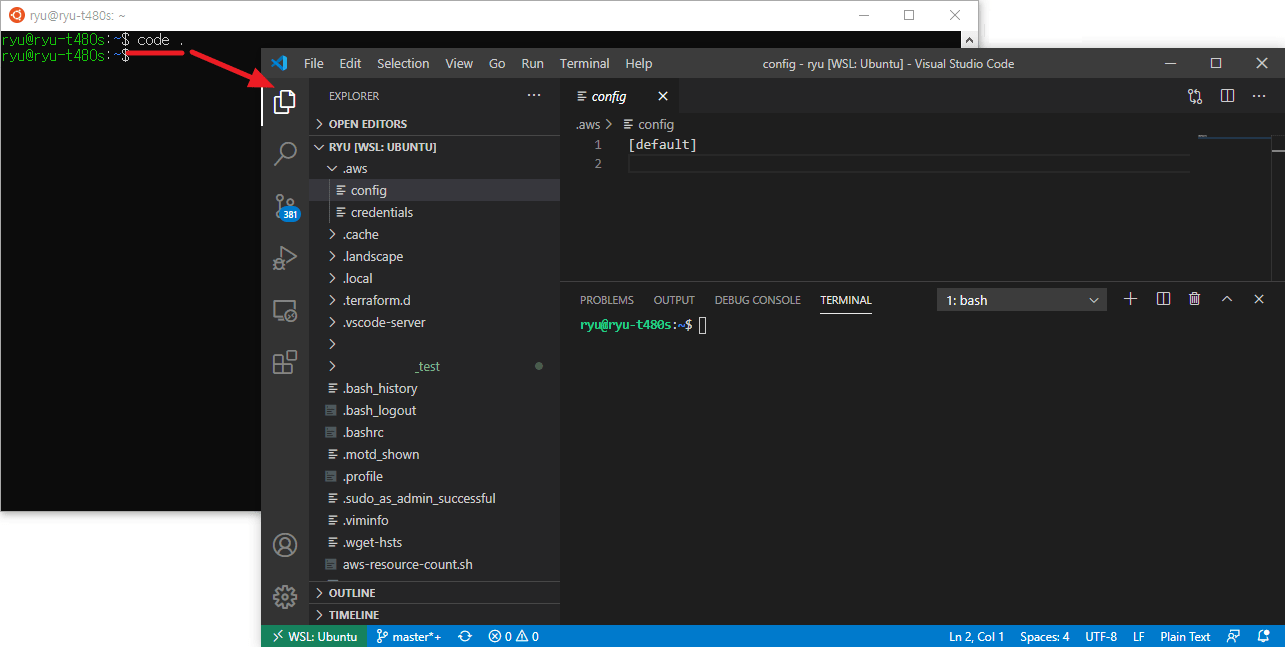Maximize the terminal panel with up chevron
1285x647 pixels.
click(1227, 299)
